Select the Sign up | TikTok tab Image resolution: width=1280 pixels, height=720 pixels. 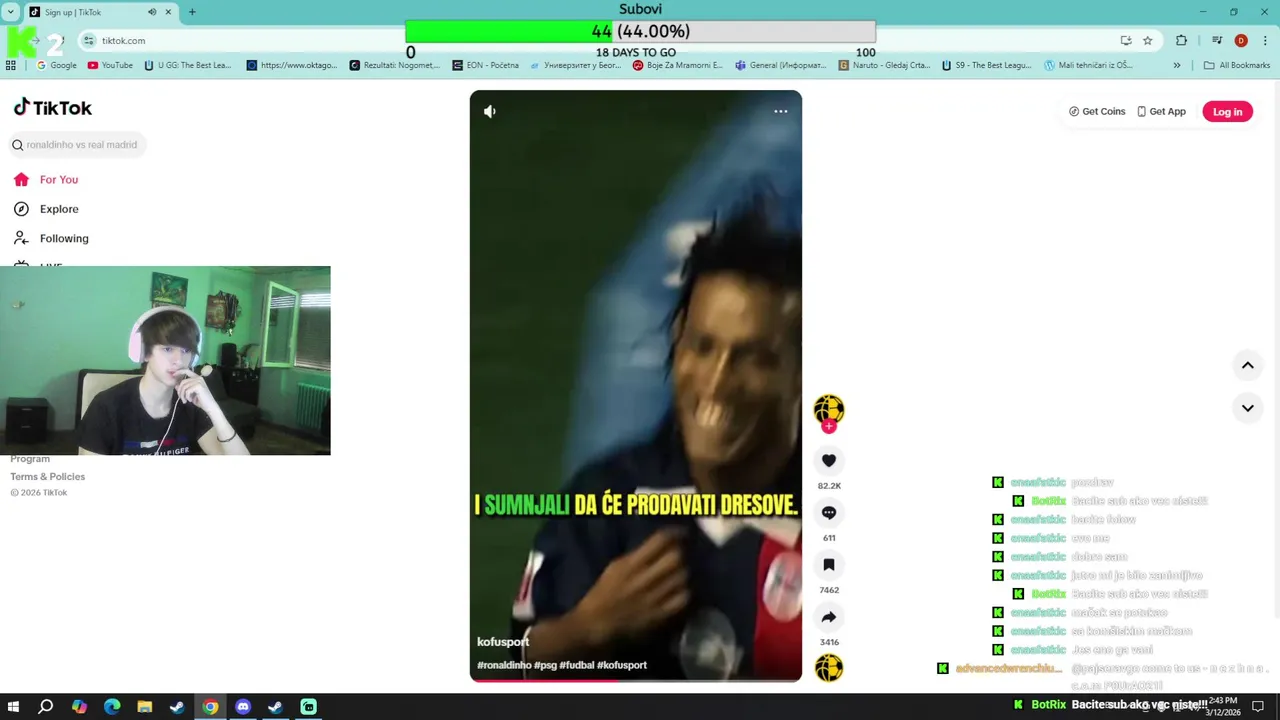tap(100, 12)
